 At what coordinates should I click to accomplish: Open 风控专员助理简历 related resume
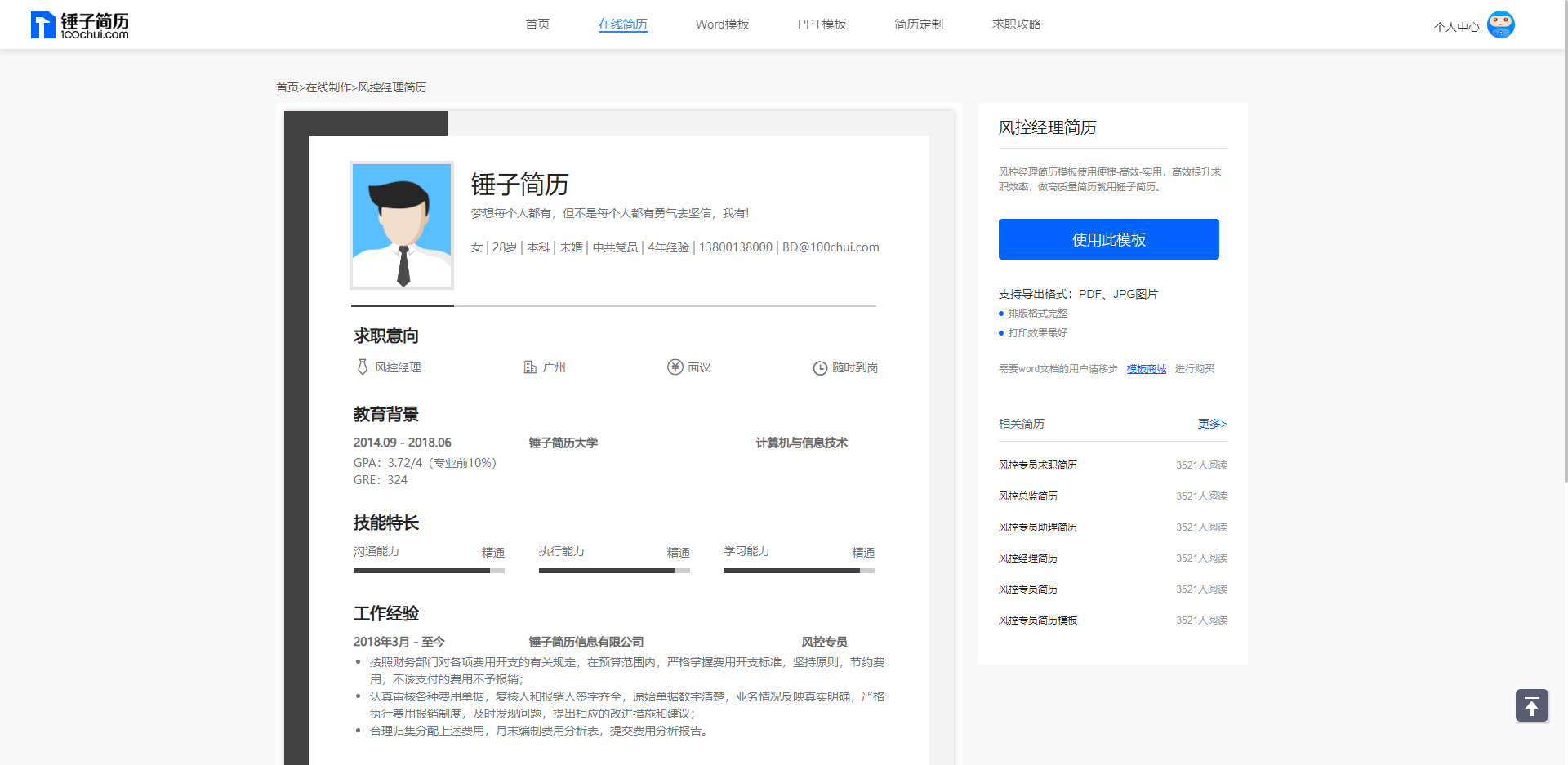pos(1037,527)
